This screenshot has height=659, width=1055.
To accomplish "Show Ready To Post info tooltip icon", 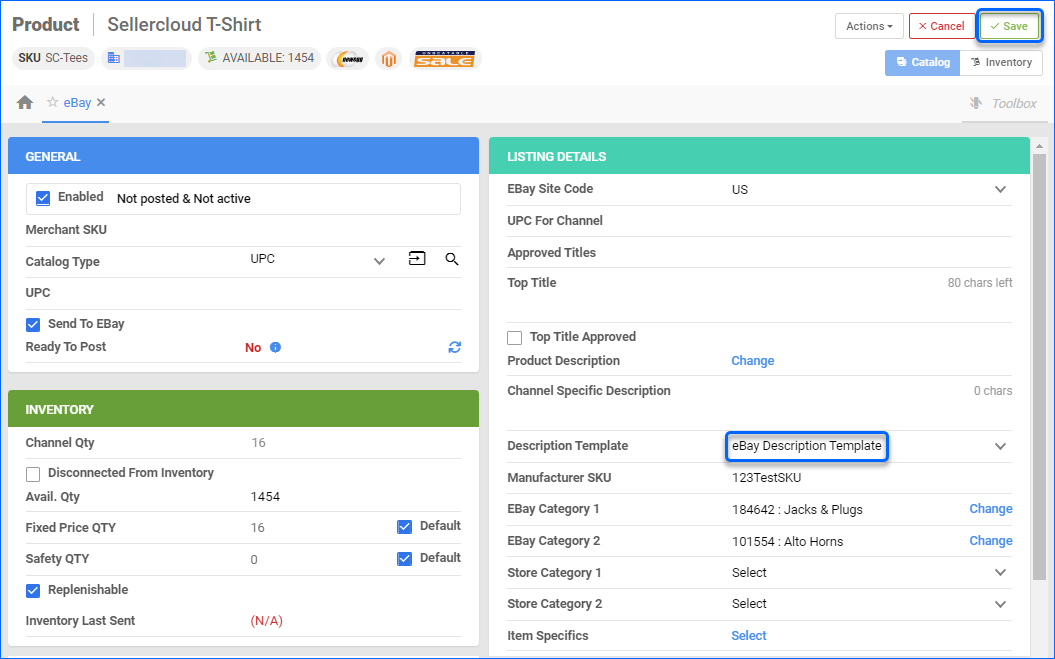I will coord(275,347).
